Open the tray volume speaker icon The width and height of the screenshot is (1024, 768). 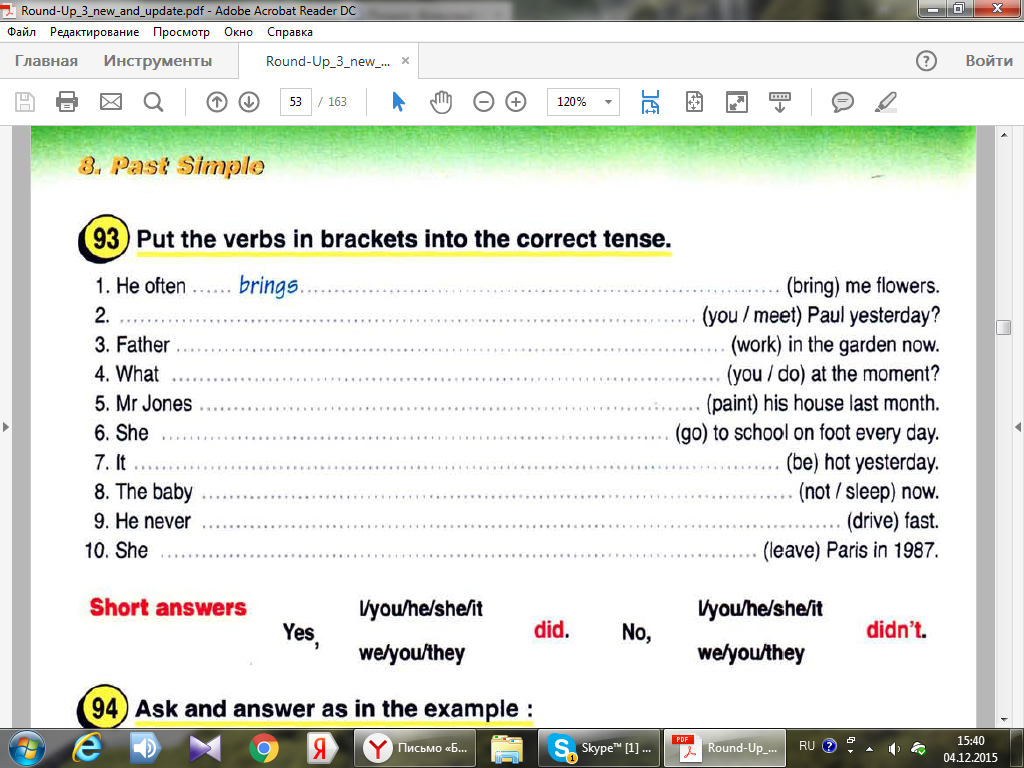click(894, 748)
